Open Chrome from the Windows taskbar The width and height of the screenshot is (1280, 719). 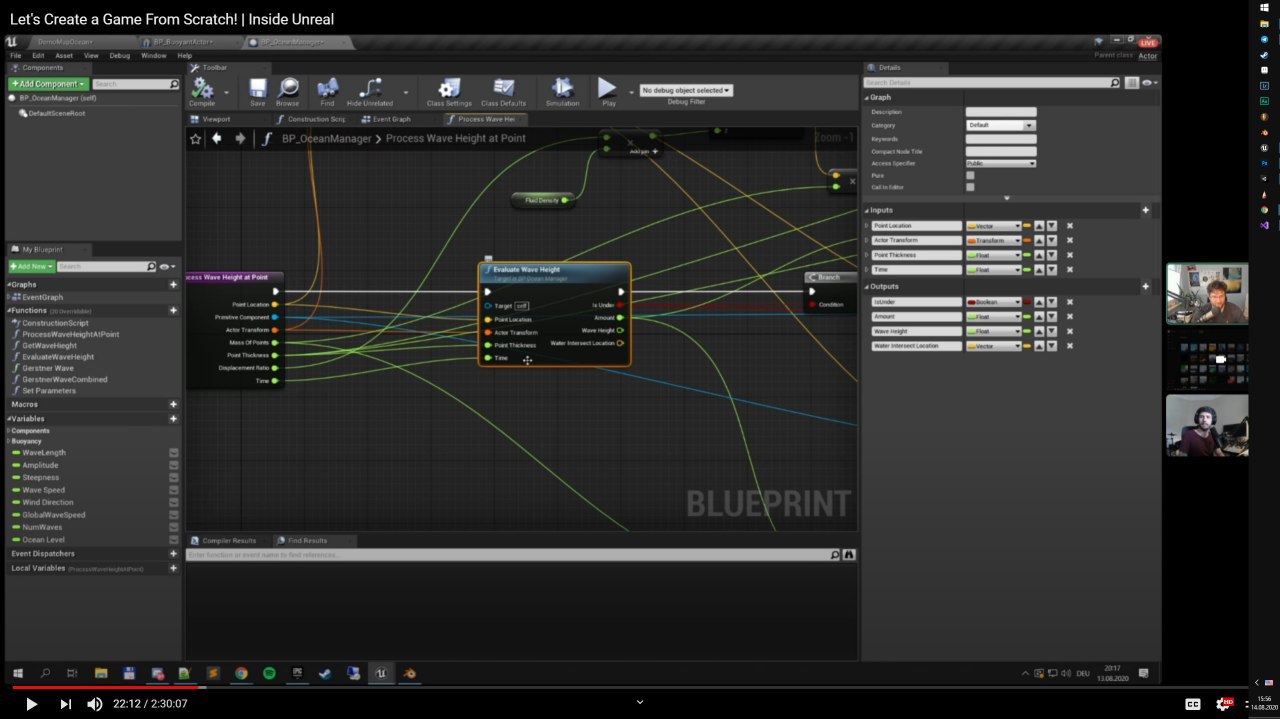coord(241,673)
